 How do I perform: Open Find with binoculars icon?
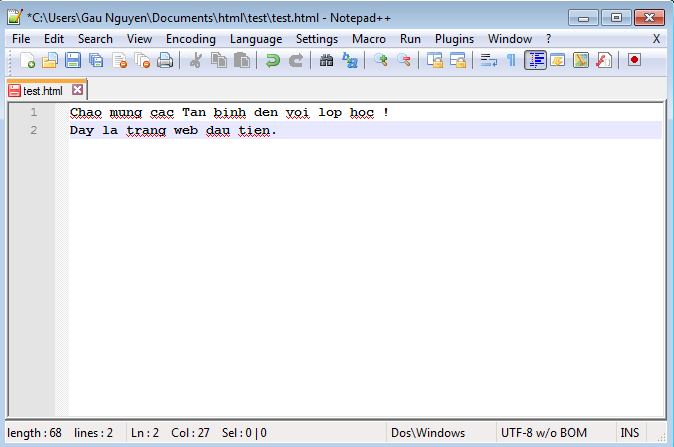(x=327, y=60)
